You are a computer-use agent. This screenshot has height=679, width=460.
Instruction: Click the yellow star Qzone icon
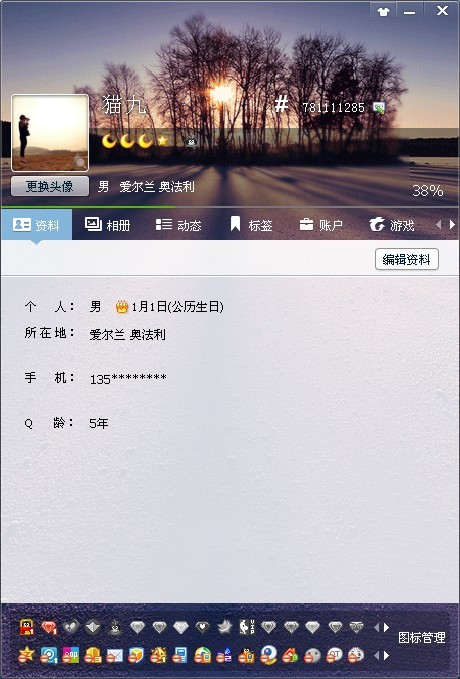tap(26, 655)
